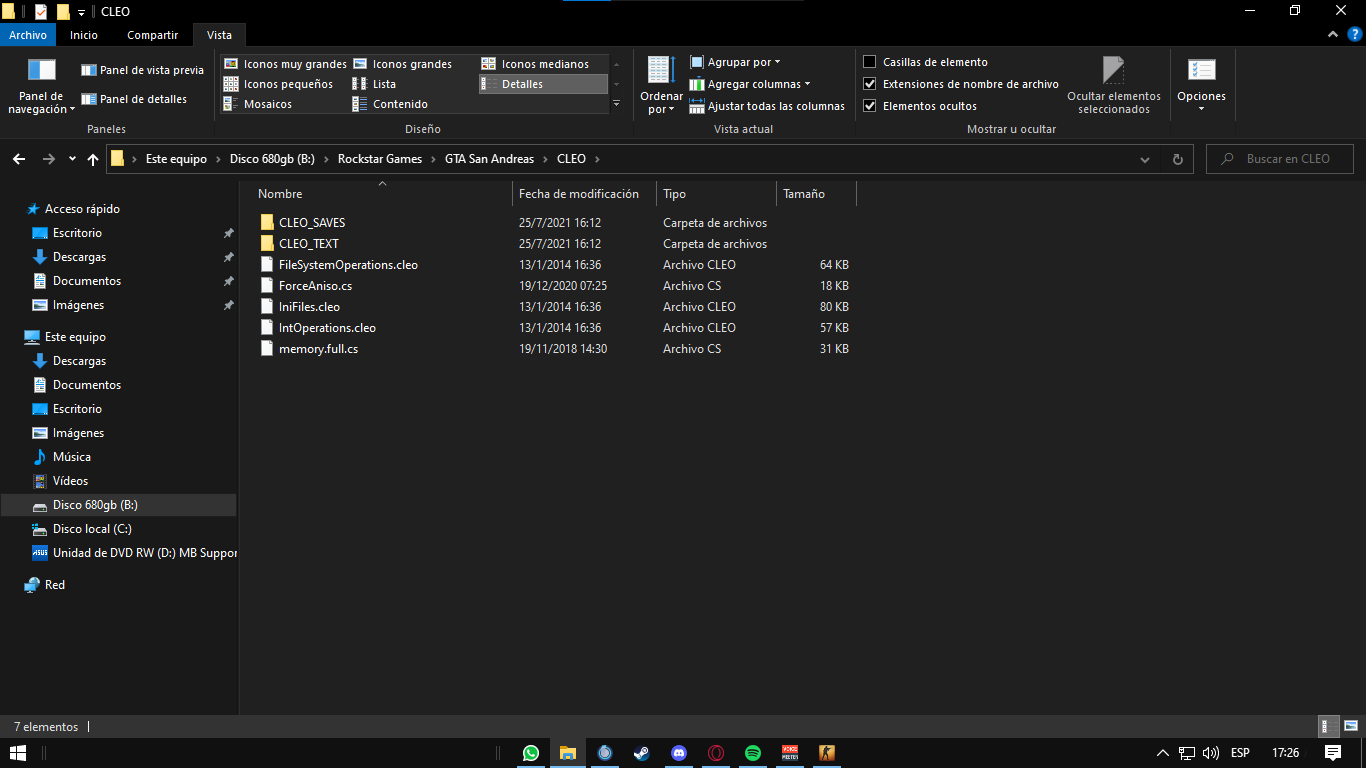Click Disco 680gb (B:) breadcrumb
This screenshot has width=1366, height=768.
tap(272, 159)
